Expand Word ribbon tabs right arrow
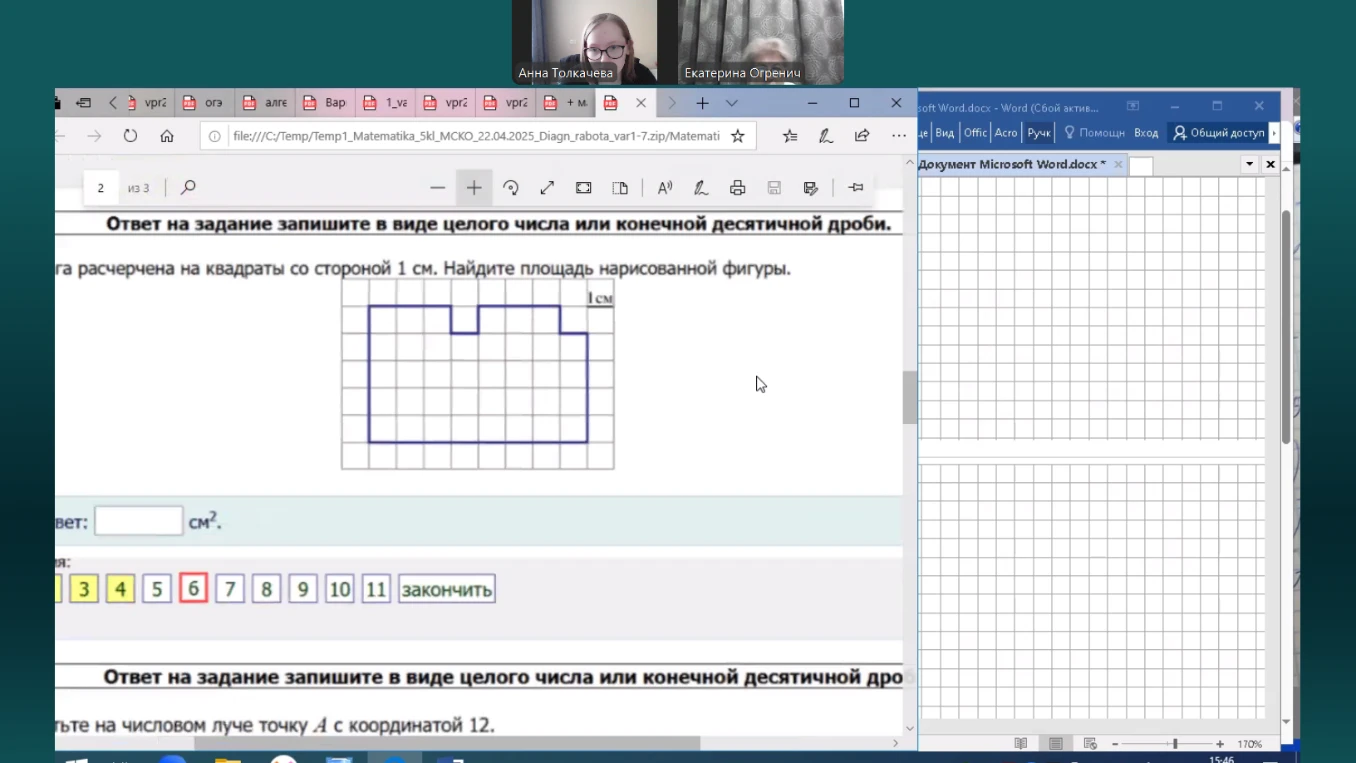The height and width of the screenshot is (763, 1356). pos(1274,133)
